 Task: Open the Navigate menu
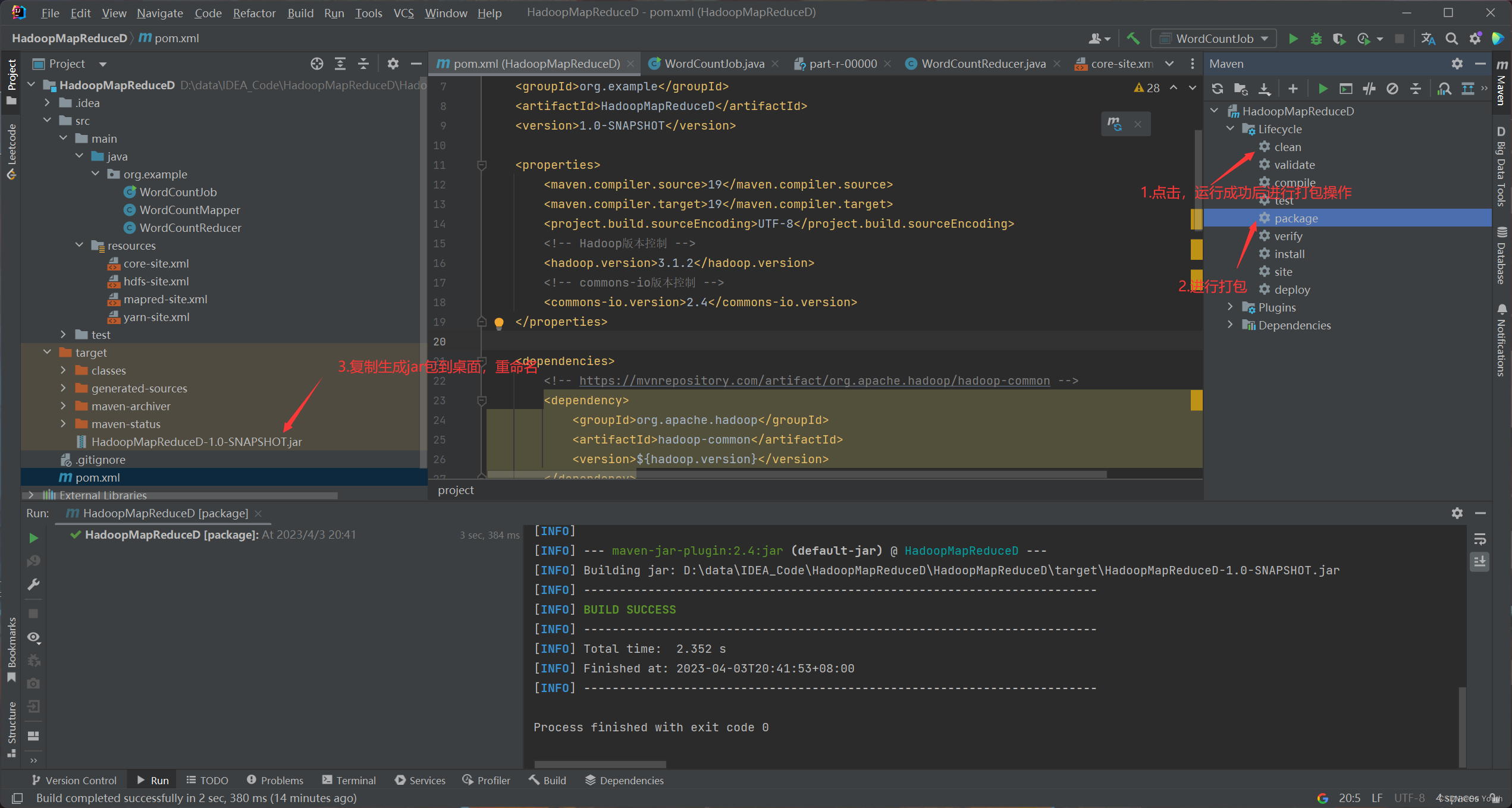pos(159,13)
